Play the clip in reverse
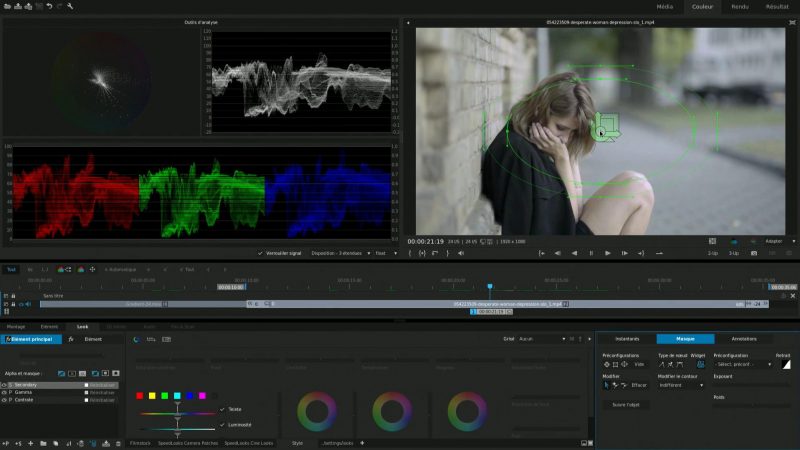Image resolution: width=800 pixels, height=450 pixels. click(x=574, y=253)
